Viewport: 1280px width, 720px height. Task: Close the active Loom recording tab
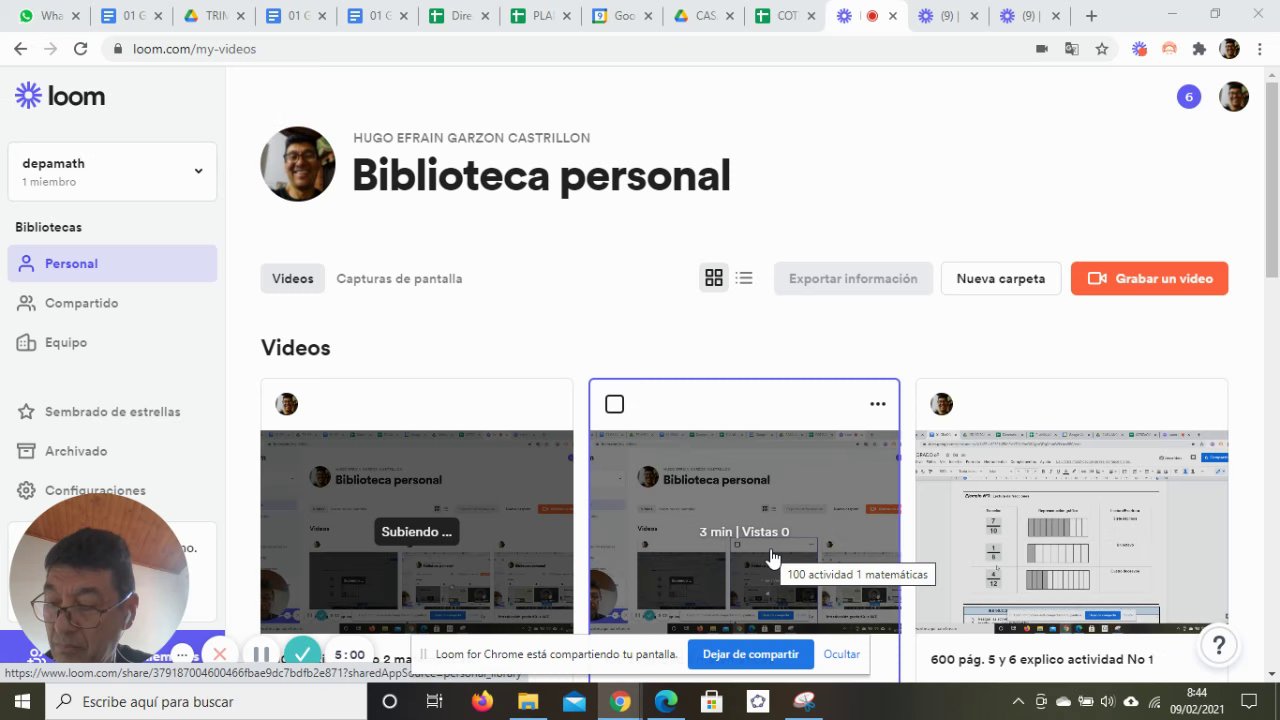(893, 16)
